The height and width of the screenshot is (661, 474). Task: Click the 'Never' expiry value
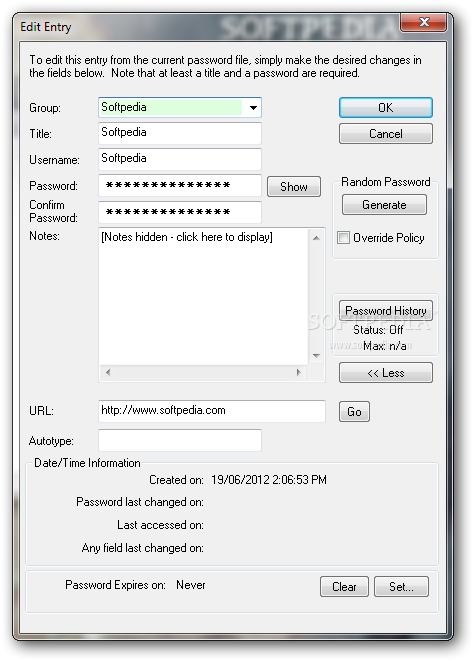coord(191,585)
